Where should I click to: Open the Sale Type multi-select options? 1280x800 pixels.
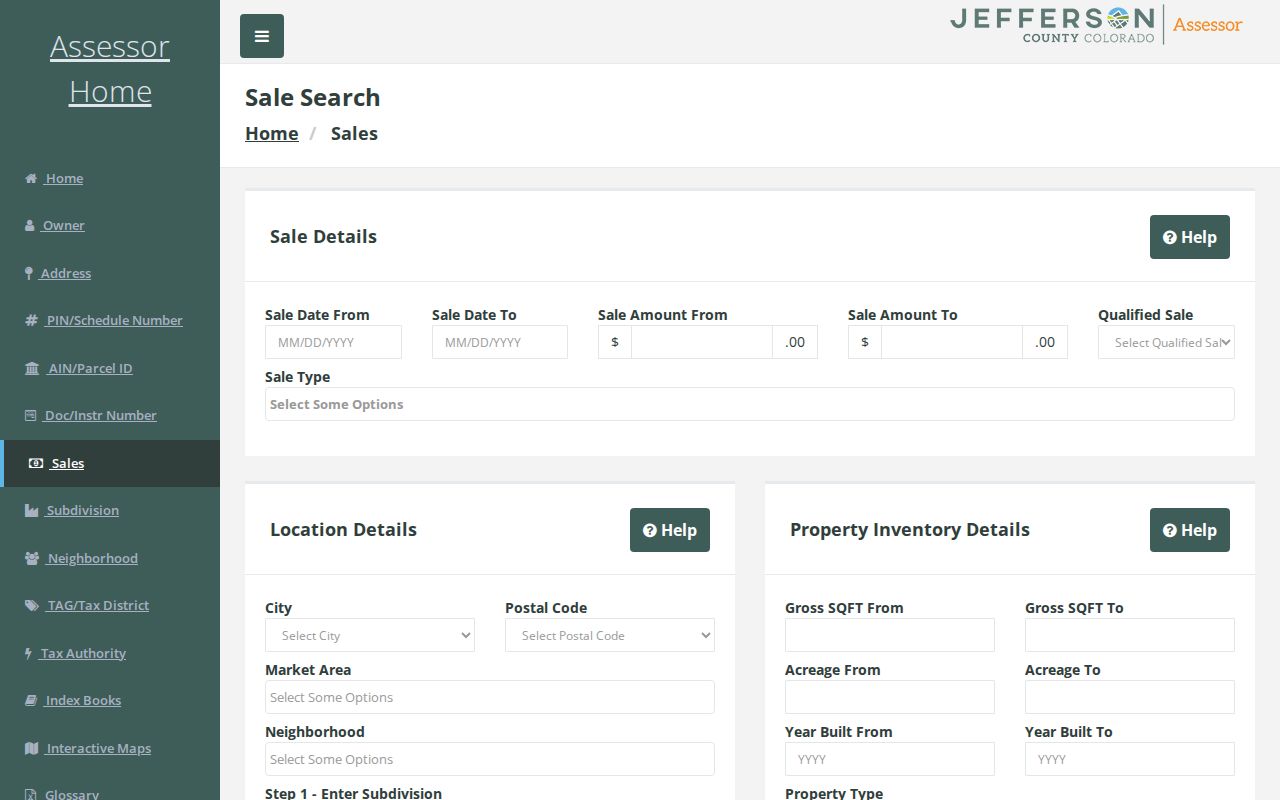(750, 404)
